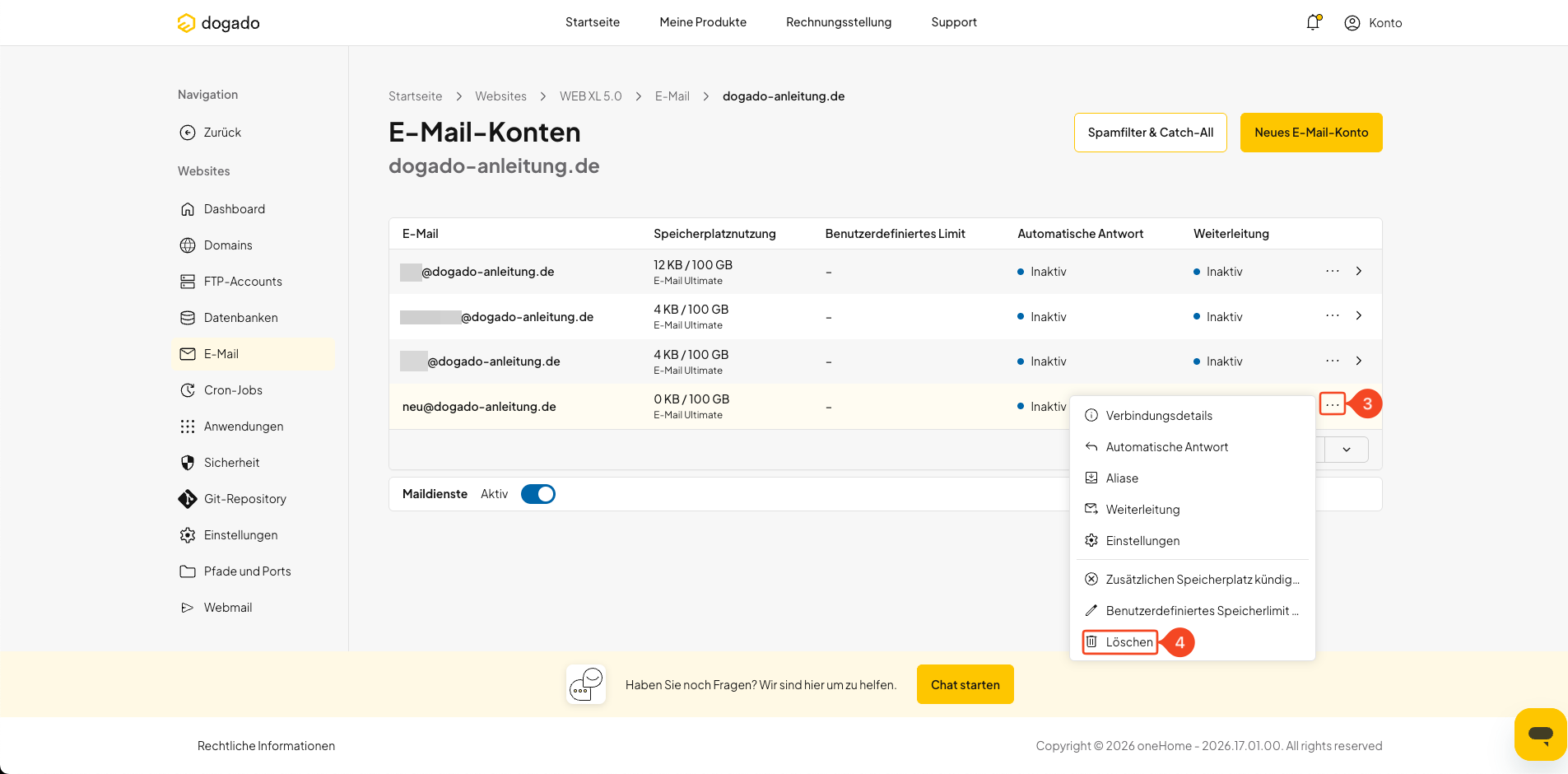Click Chat starten button
This screenshot has width=1568, height=774.
tap(965, 684)
